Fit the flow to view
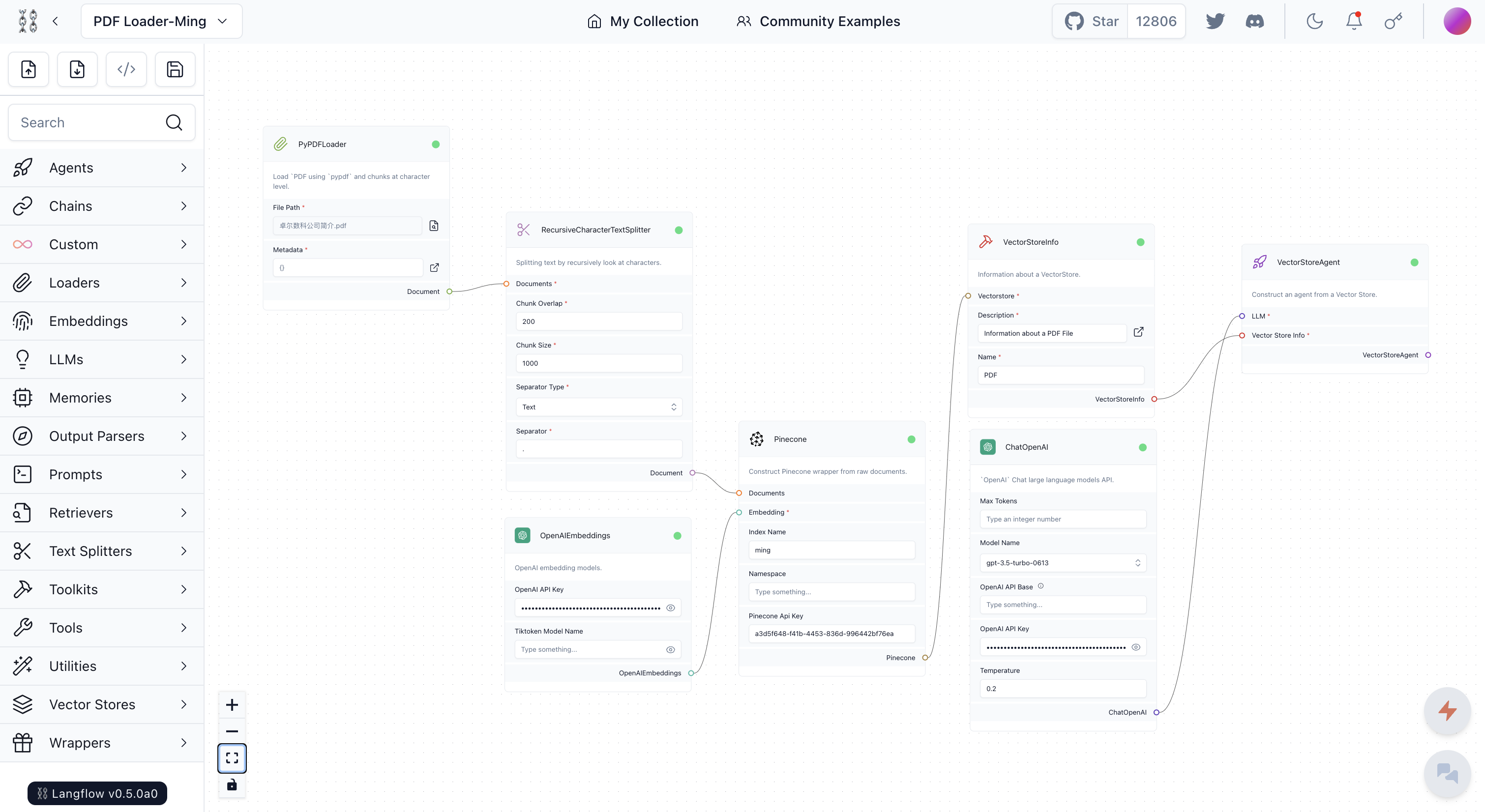The image size is (1485, 812). pyautogui.click(x=232, y=758)
